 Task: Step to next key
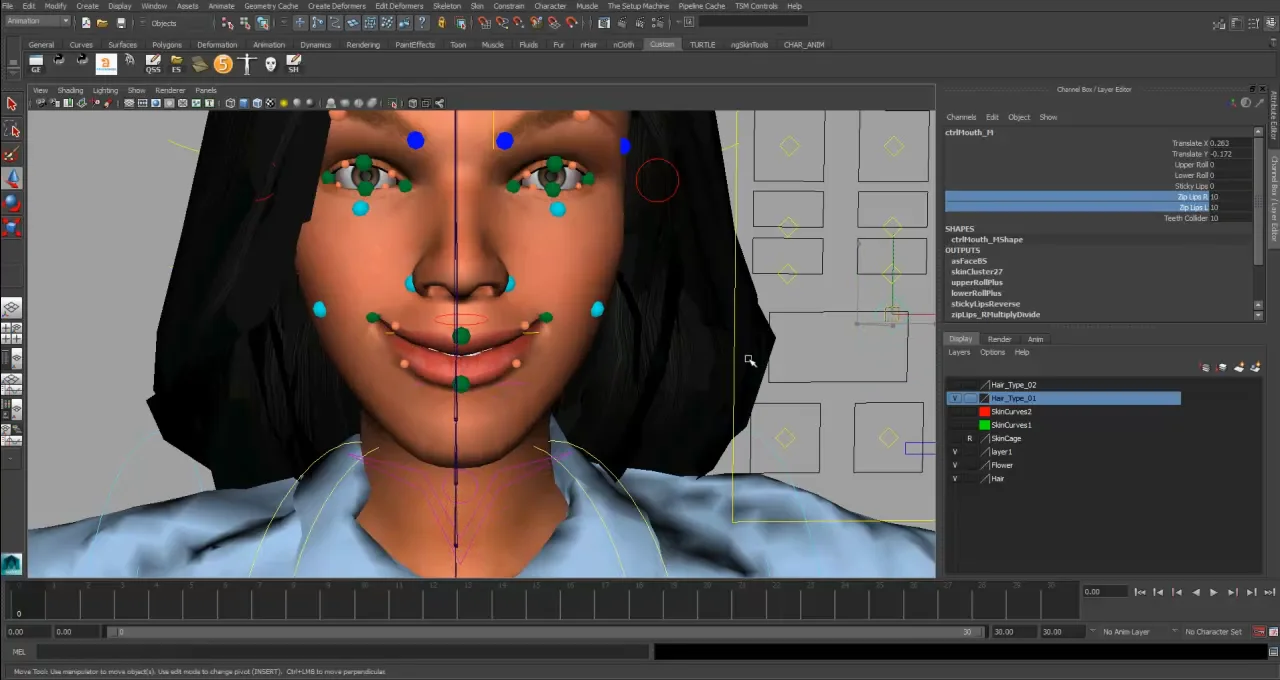point(1232,592)
